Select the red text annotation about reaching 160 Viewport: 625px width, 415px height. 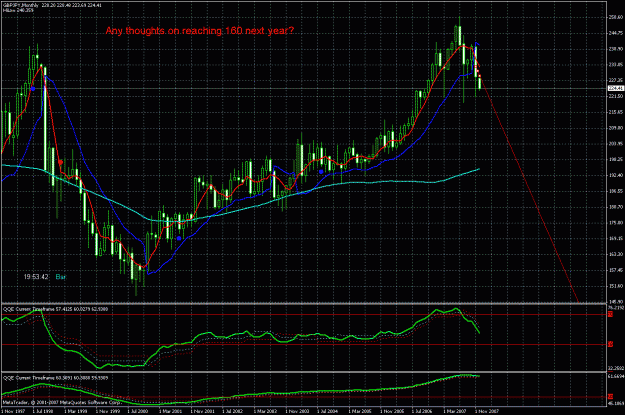[x=200, y=31]
